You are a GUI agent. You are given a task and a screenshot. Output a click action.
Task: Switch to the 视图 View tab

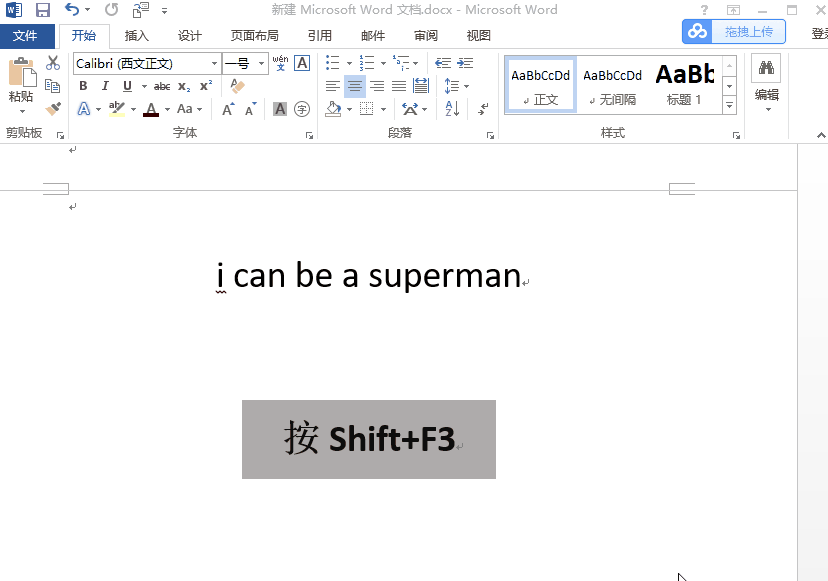[x=478, y=35]
